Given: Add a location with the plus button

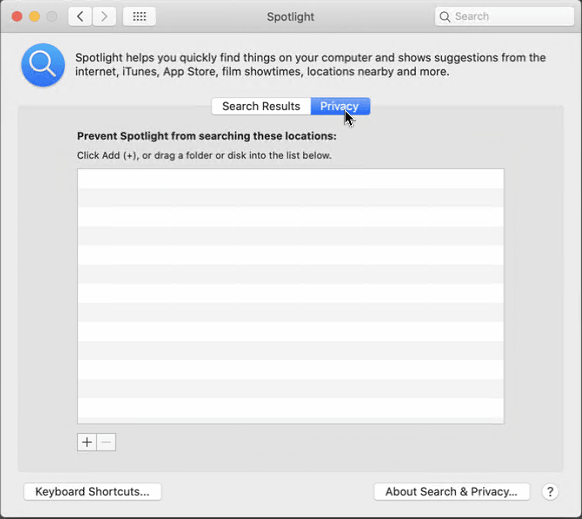Looking at the screenshot, I should [87, 442].
